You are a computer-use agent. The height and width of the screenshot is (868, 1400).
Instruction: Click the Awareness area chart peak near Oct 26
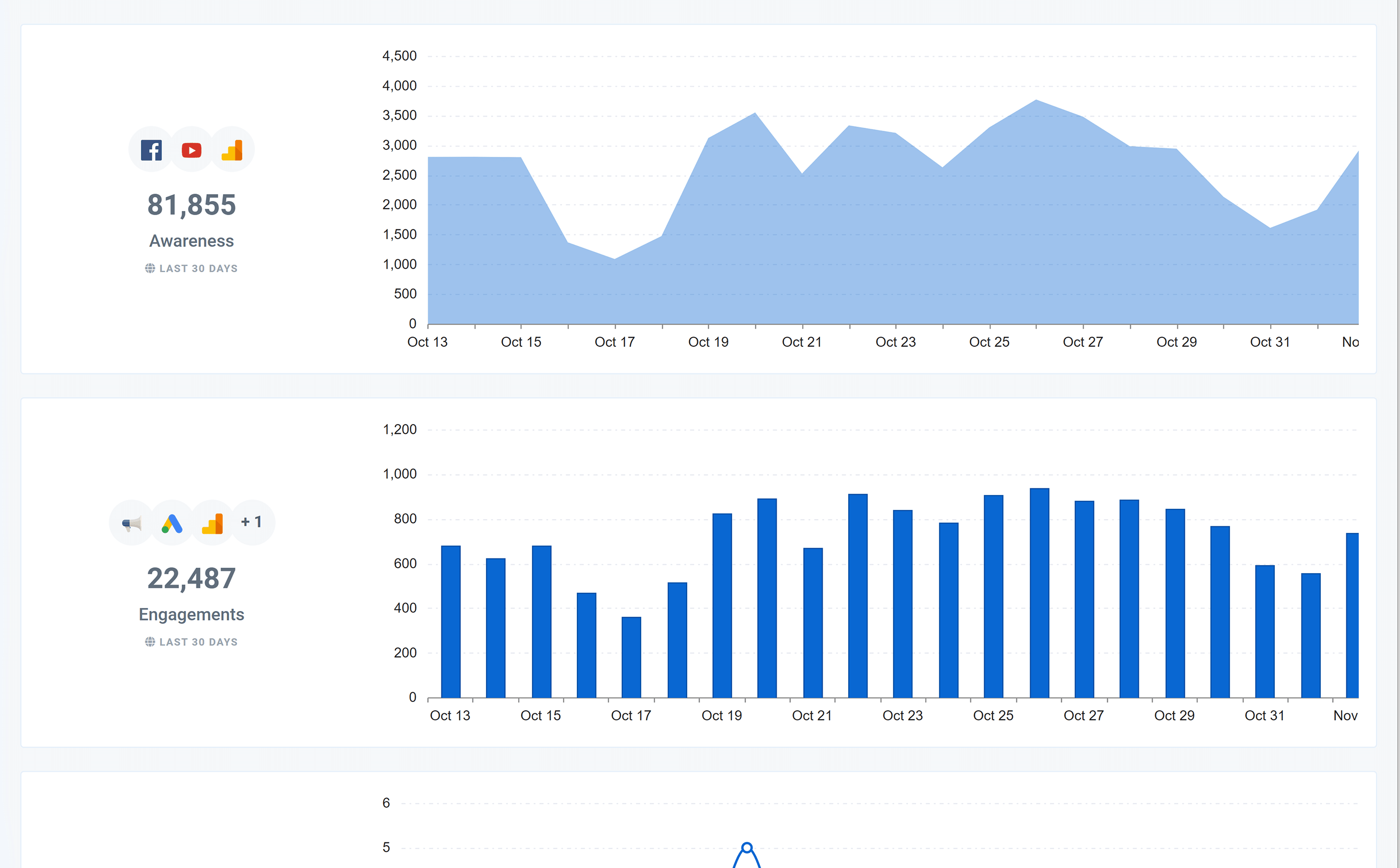click(1036, 101)
